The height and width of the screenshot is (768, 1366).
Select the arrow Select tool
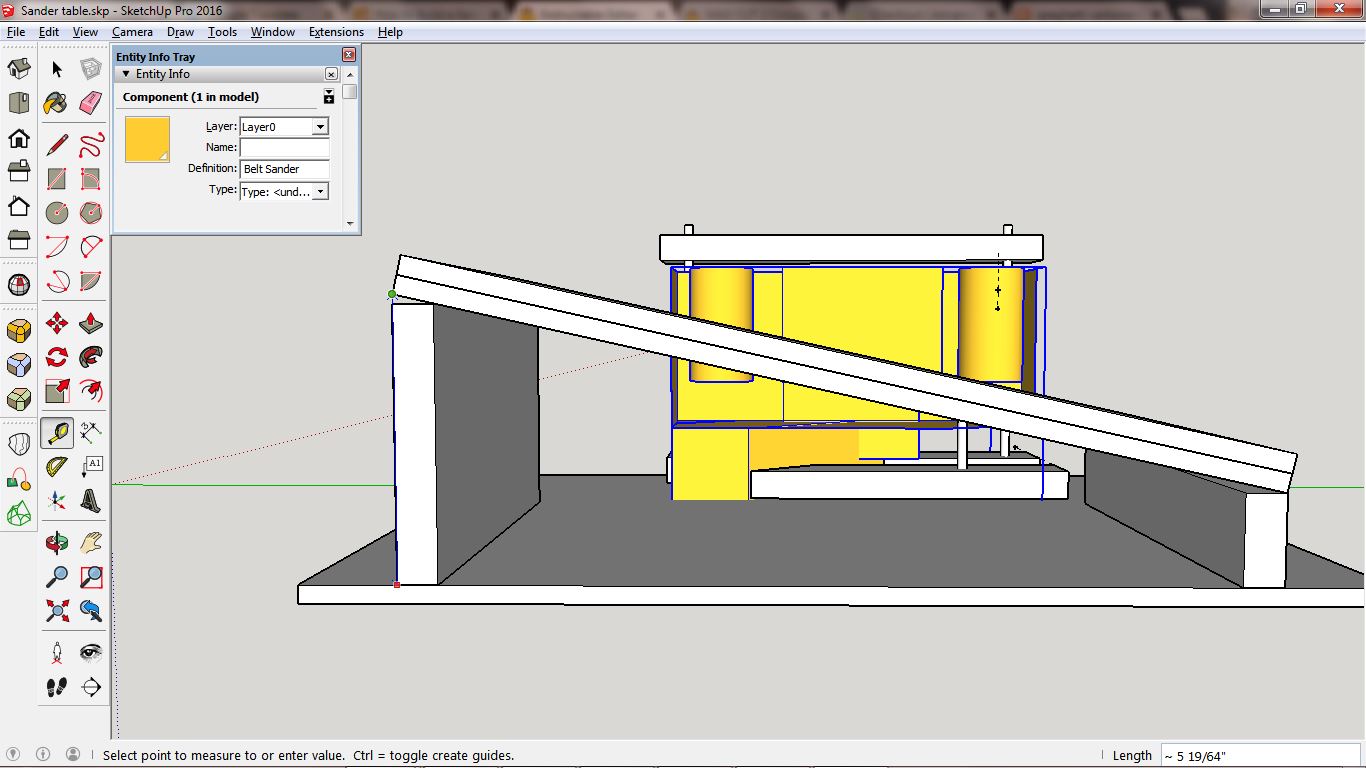(x=57, y=69)
